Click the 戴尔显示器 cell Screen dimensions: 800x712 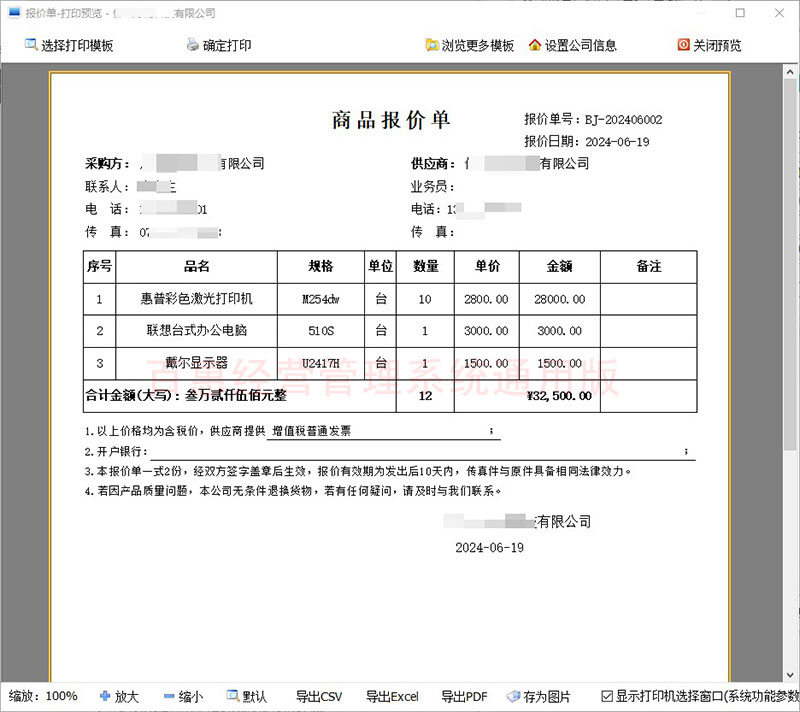pos(196,363)
